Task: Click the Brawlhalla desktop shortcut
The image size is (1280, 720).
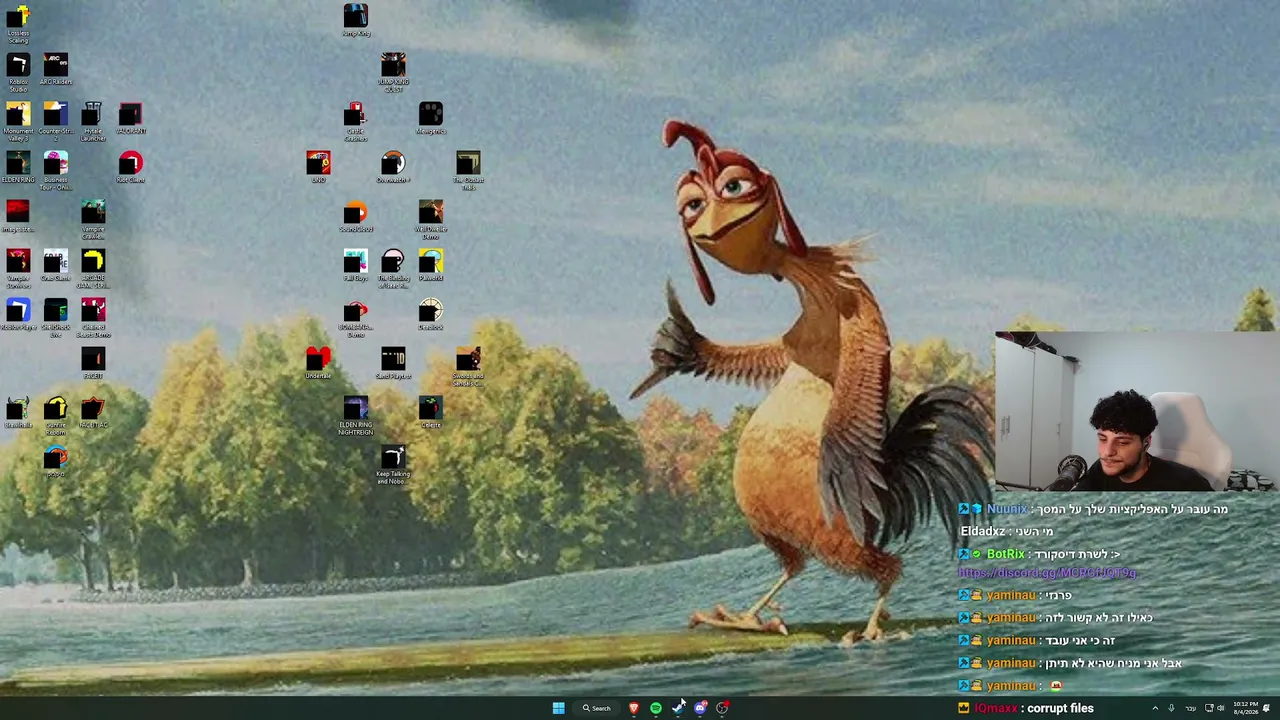Action: pos(18,413)
